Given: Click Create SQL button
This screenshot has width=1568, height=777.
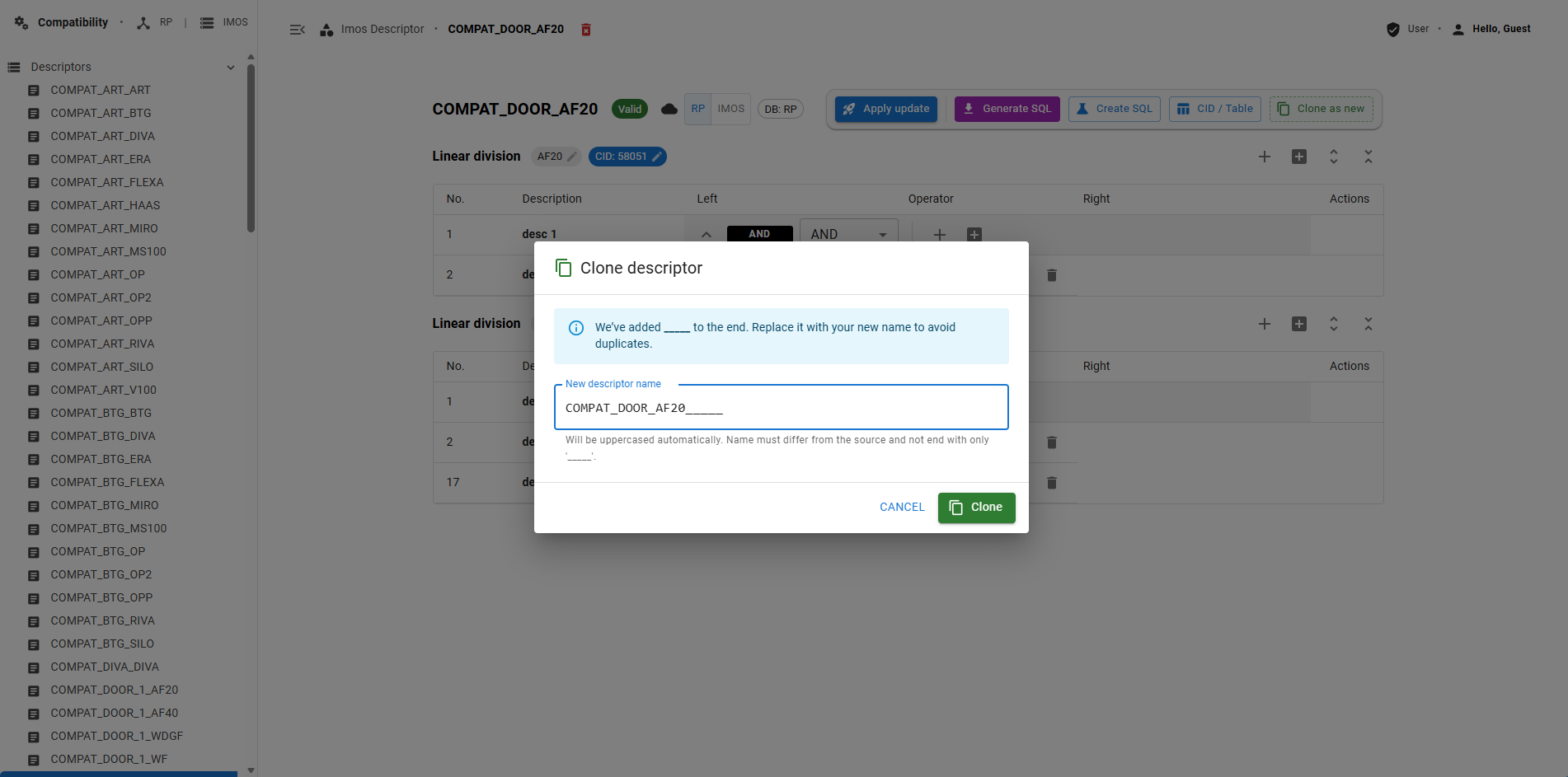Looking at the screenshot, I should pos(1115,109).
